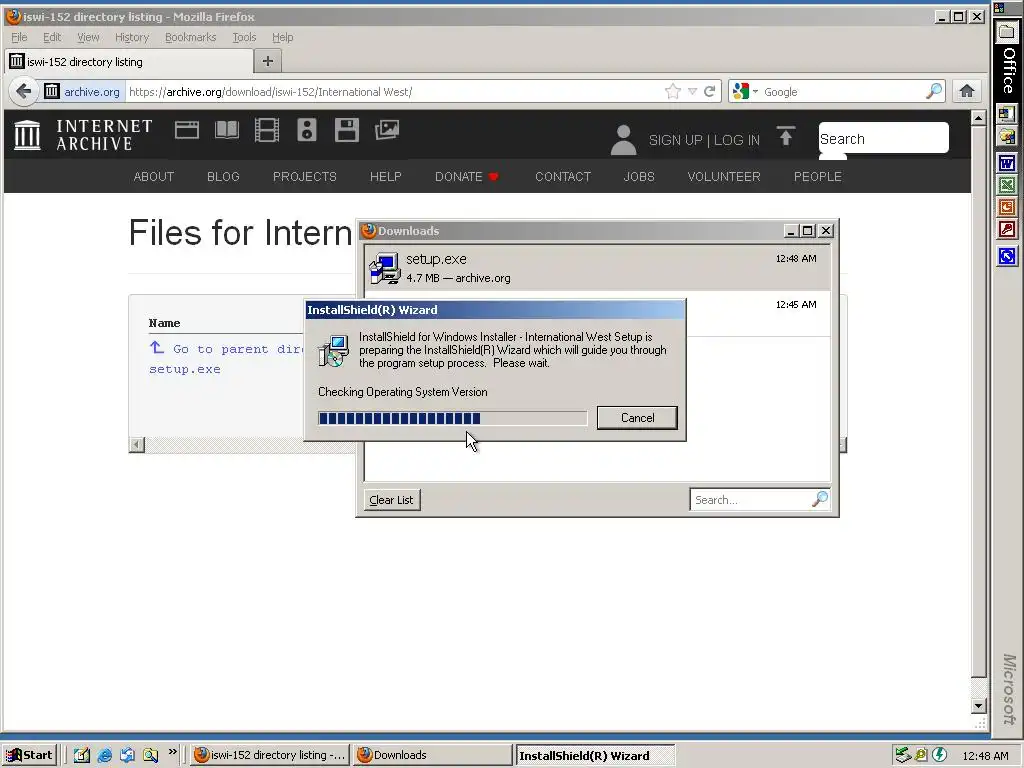1024x768 pixels.
Task: Click Go to parent directory link
Action: [x=226, y=349]
